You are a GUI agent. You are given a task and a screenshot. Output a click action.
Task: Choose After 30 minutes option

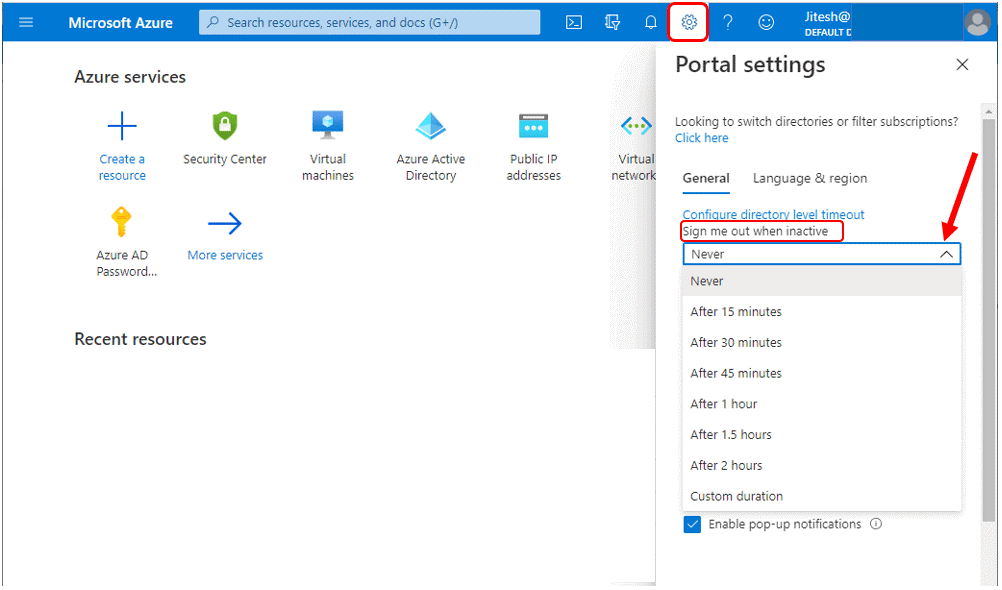[822, 343]
